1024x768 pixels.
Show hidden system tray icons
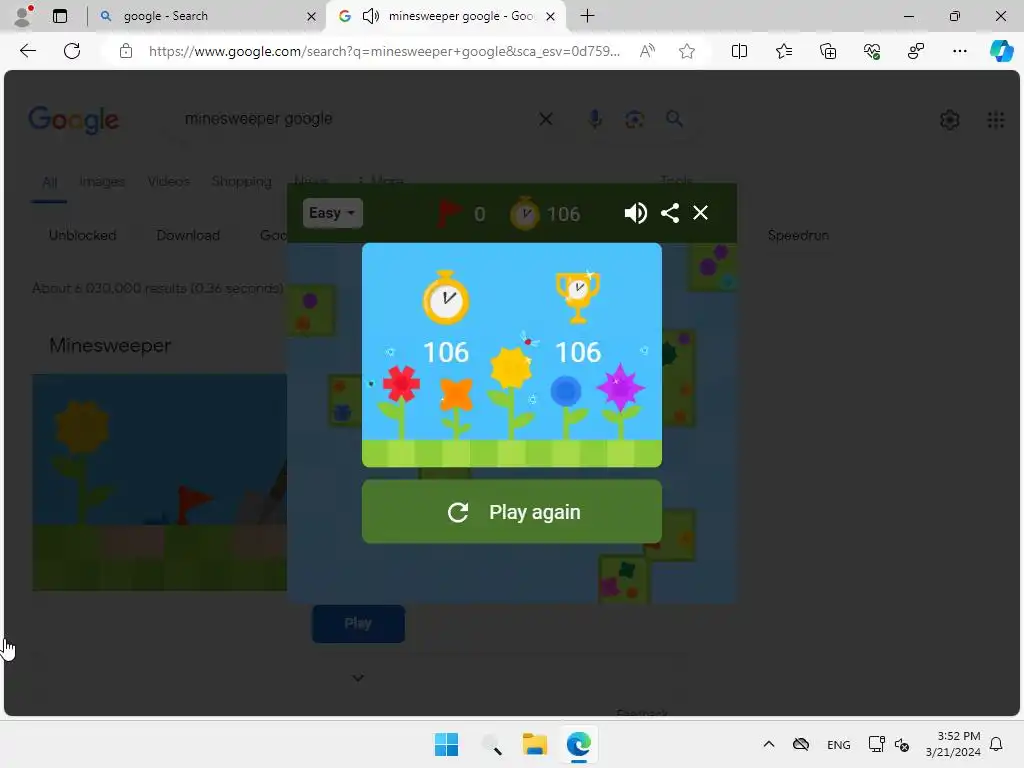coord(769,744)
